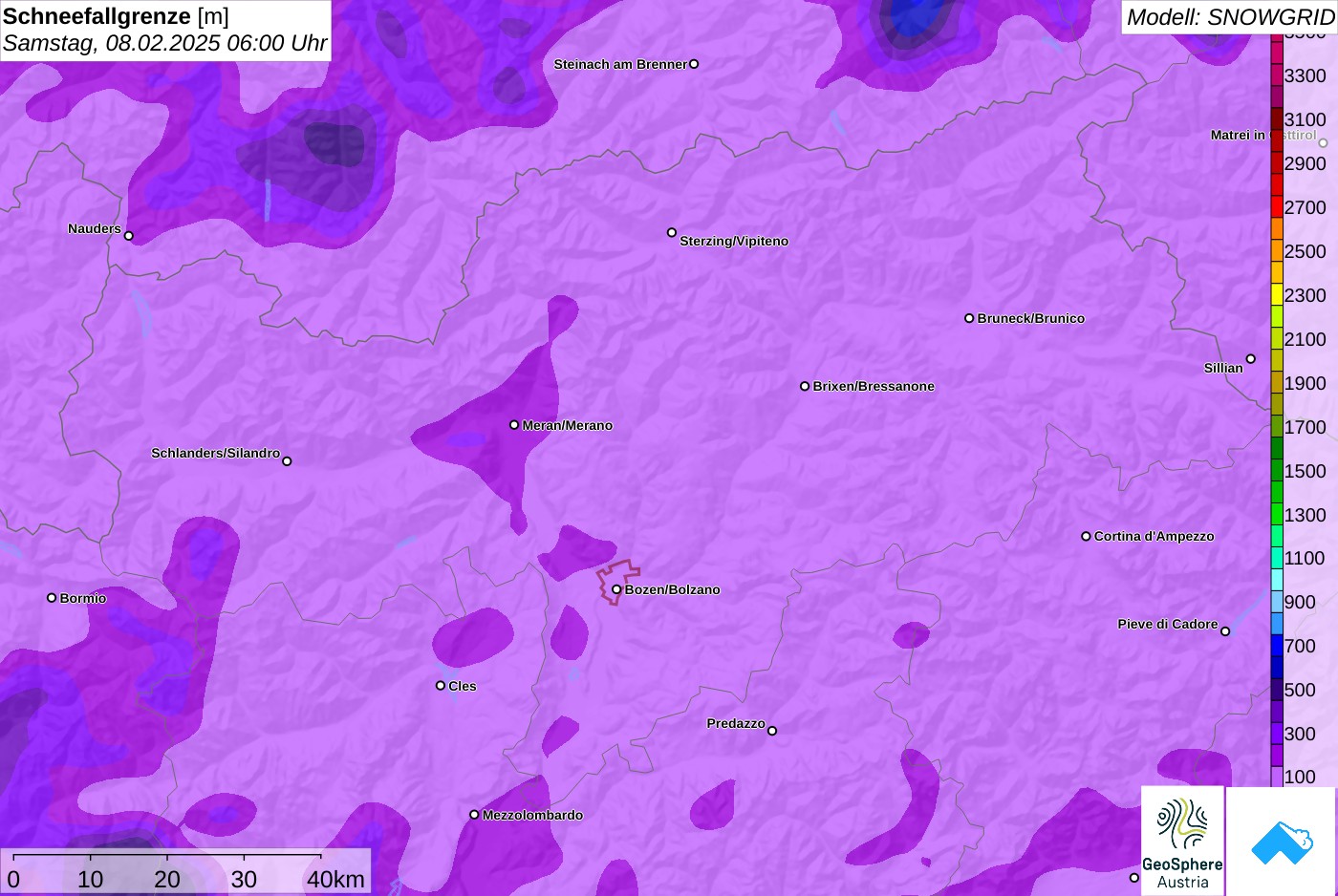
Task: Click the Cles location marker
Action: pos(441,686)
